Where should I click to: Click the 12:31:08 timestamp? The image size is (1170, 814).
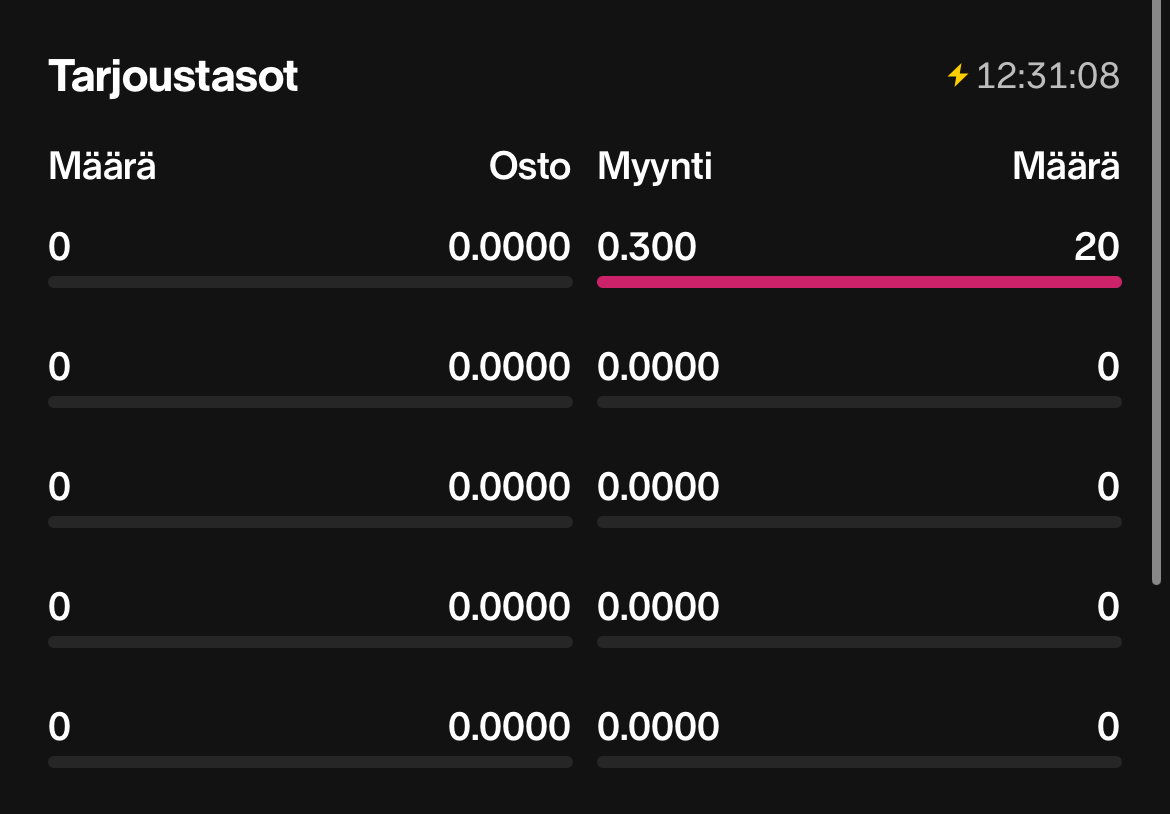[1048, 75]
